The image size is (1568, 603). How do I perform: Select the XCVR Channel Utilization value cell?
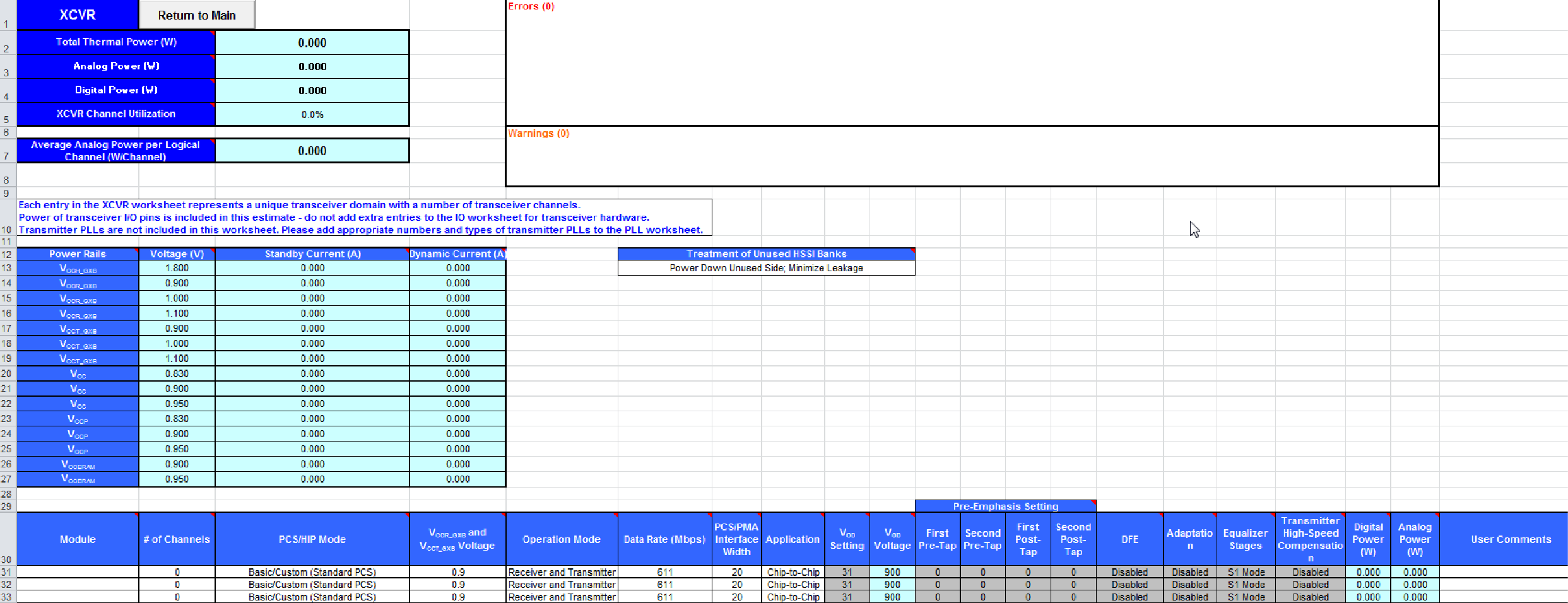pos(312,114)
